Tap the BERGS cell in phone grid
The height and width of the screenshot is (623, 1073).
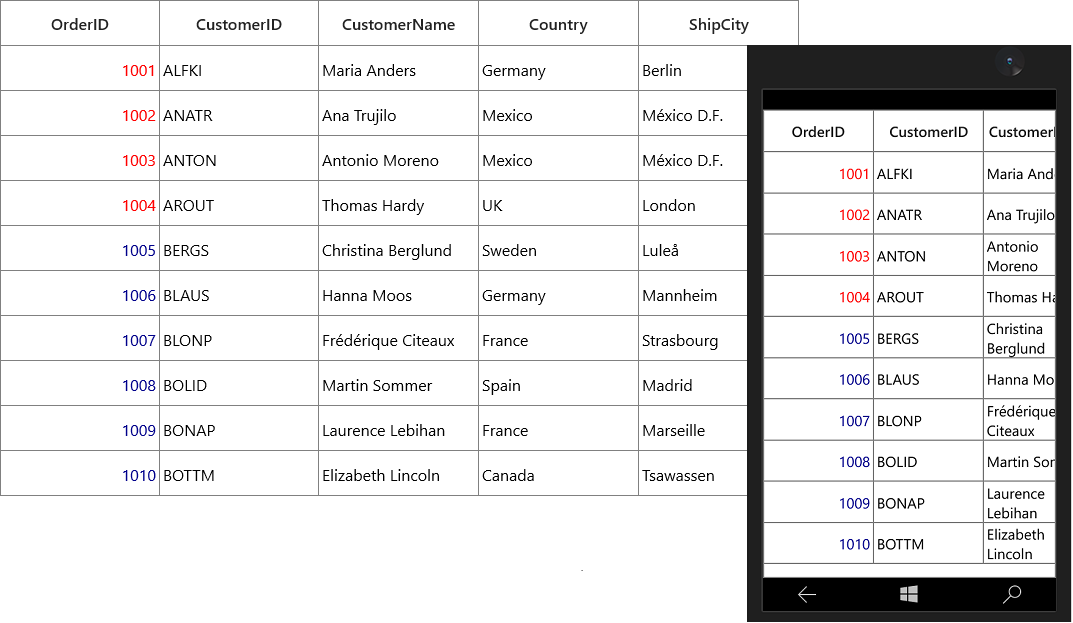[x=929, y=338]
